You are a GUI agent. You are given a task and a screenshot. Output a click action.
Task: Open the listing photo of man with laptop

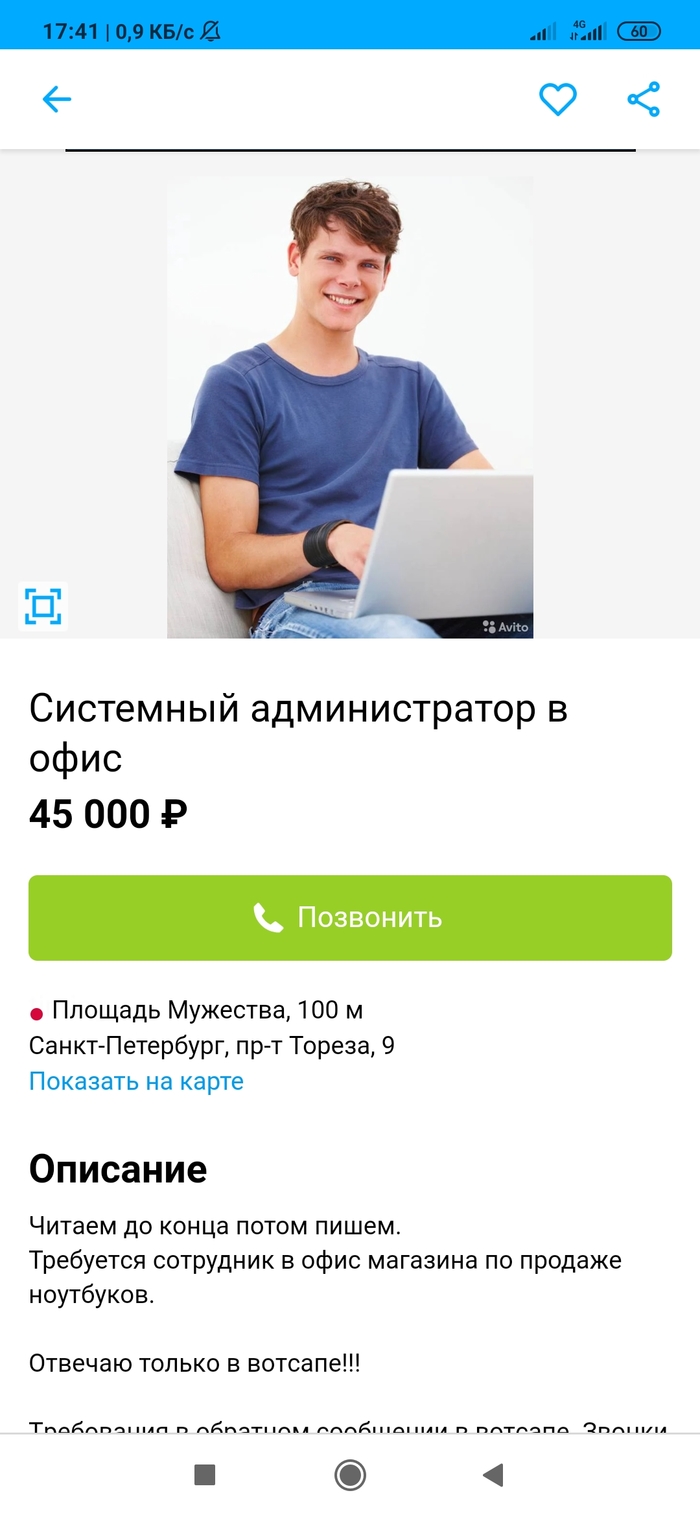(x=350, y=407)
